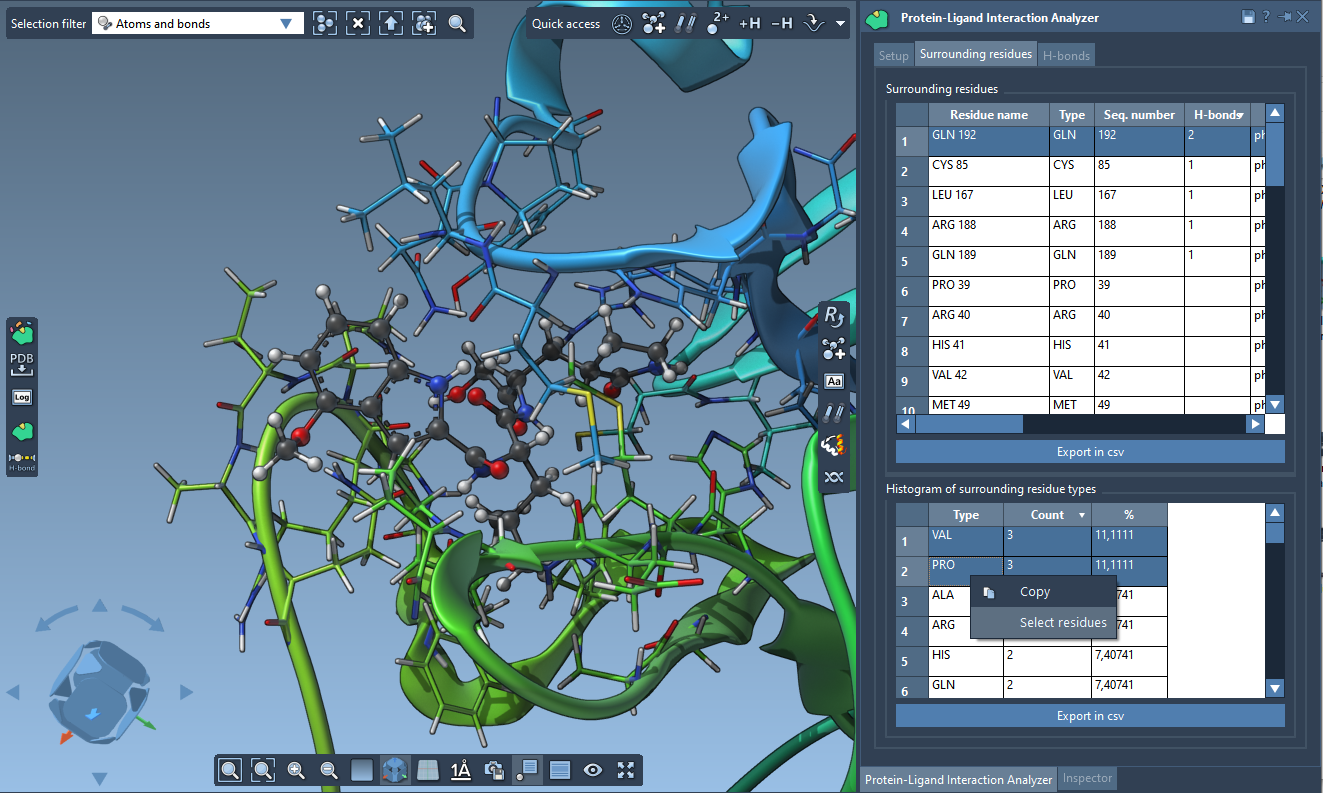This screenshot has height=793, width=1323.
Task: Switch to the H-bonds tab
Action: point(1066,56)
